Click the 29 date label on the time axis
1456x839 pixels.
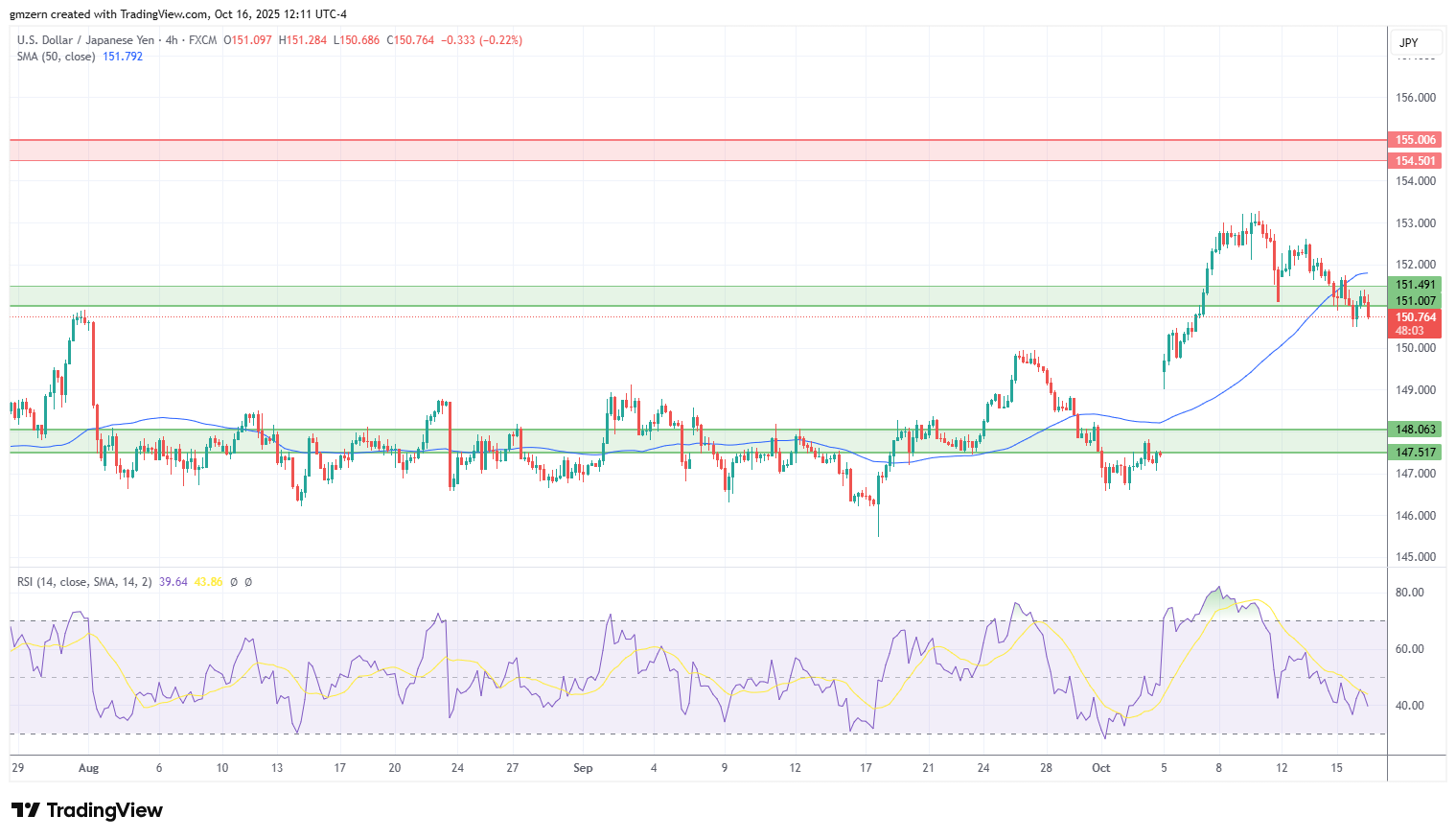click(17, 768)
